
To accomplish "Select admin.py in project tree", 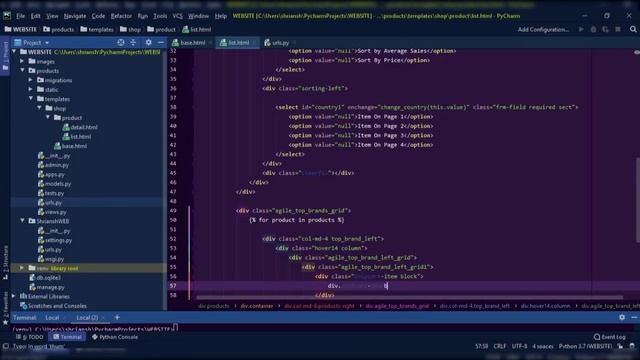I will (53, 165).
